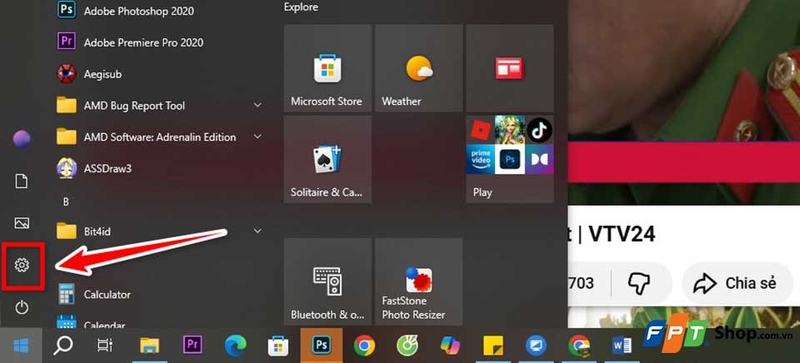Open the Solitaire & Casual Games tile
The image size is (800, 363).
click(328, 159)
